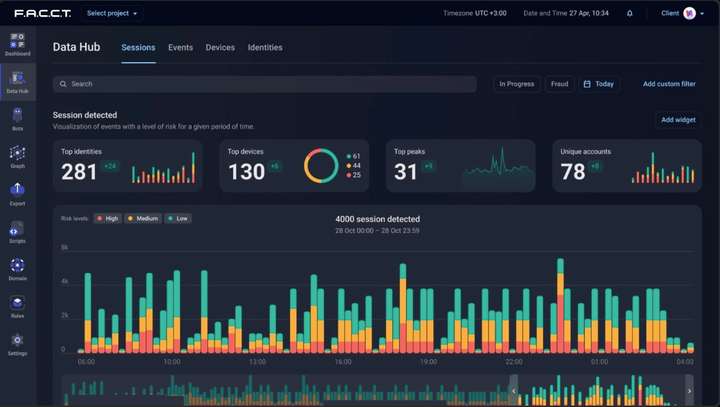Click the notification bell icon
The width and height of the screenshot is (720, 407).
629,14
